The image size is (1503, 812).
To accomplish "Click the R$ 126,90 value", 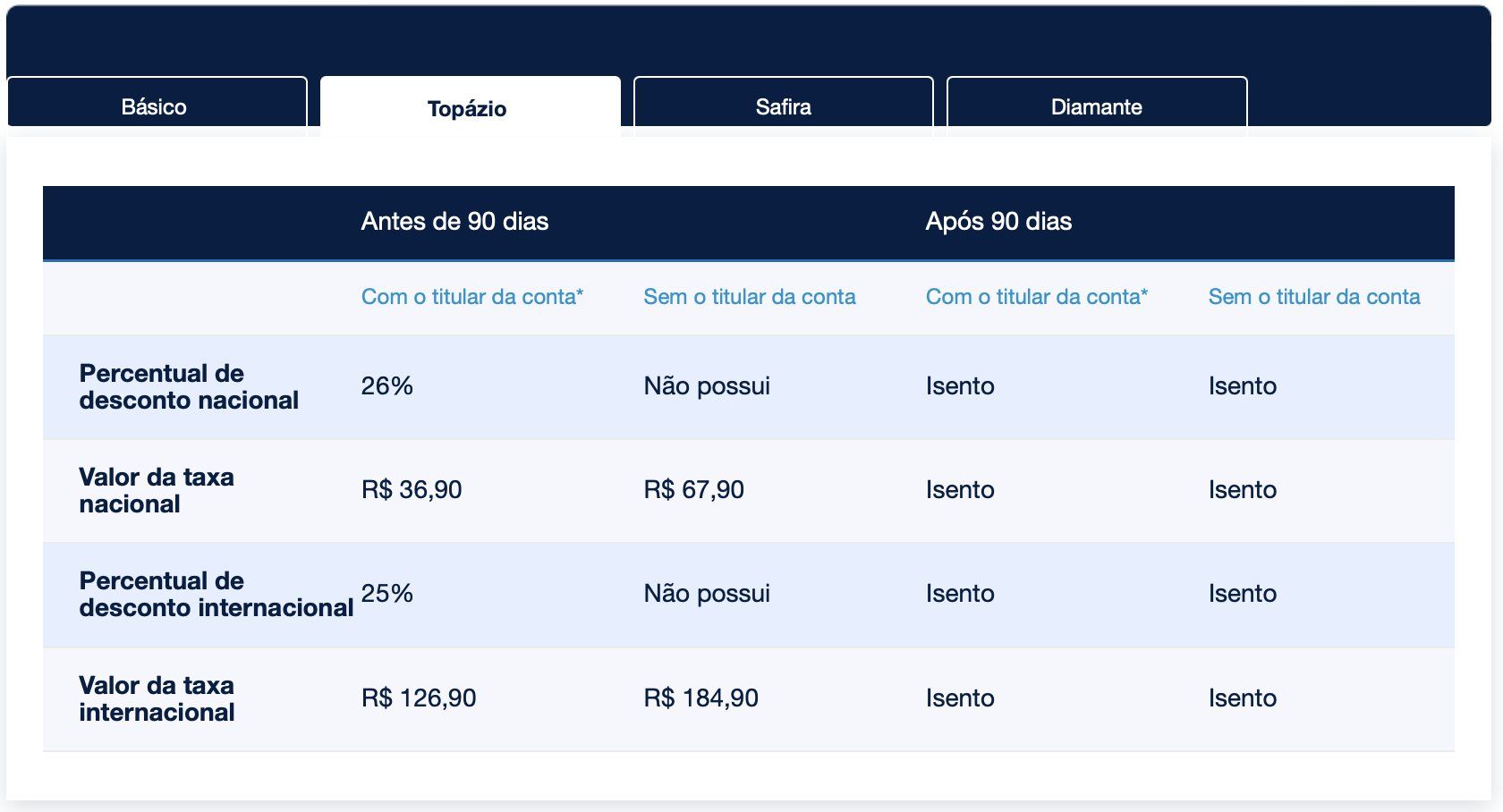I will 419,698.
